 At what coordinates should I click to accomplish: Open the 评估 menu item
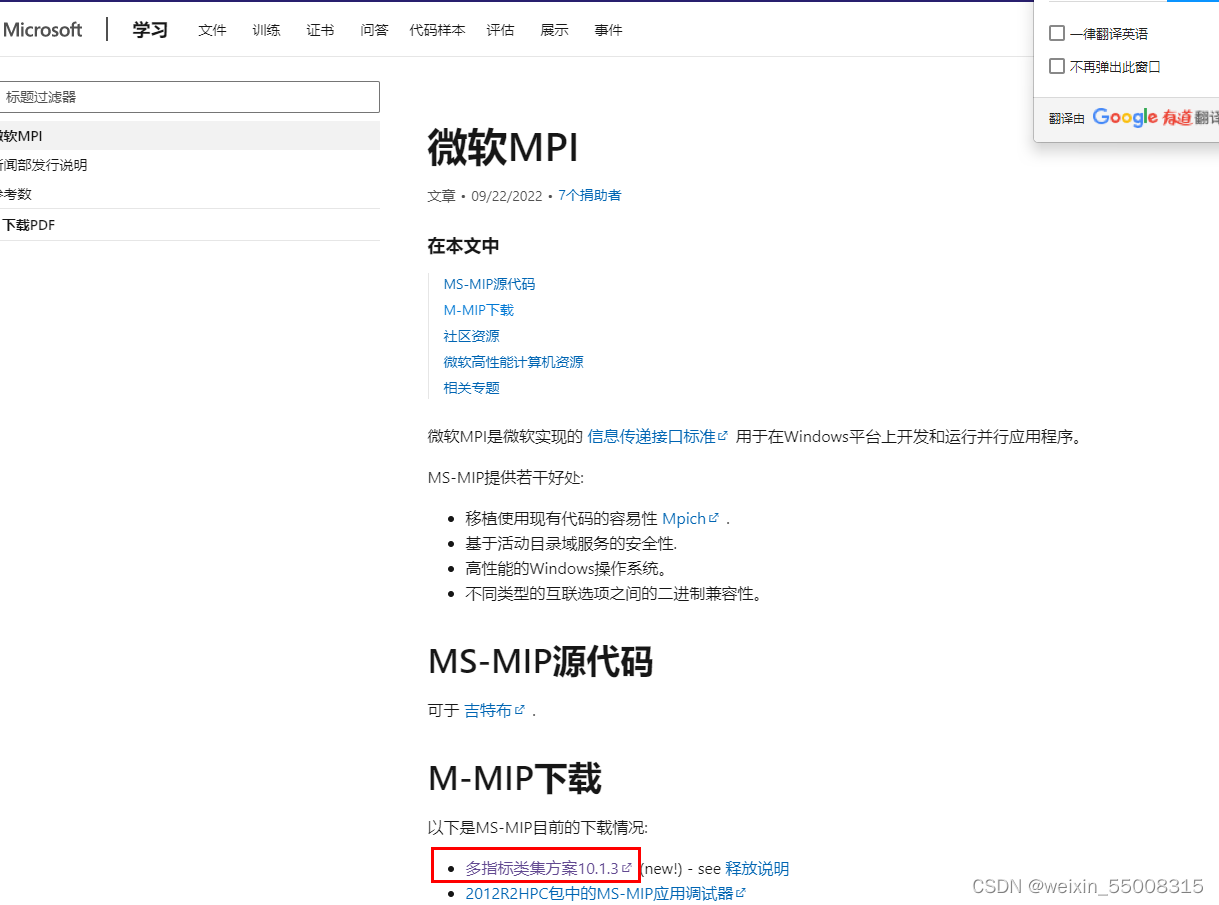tap(500, 30)
